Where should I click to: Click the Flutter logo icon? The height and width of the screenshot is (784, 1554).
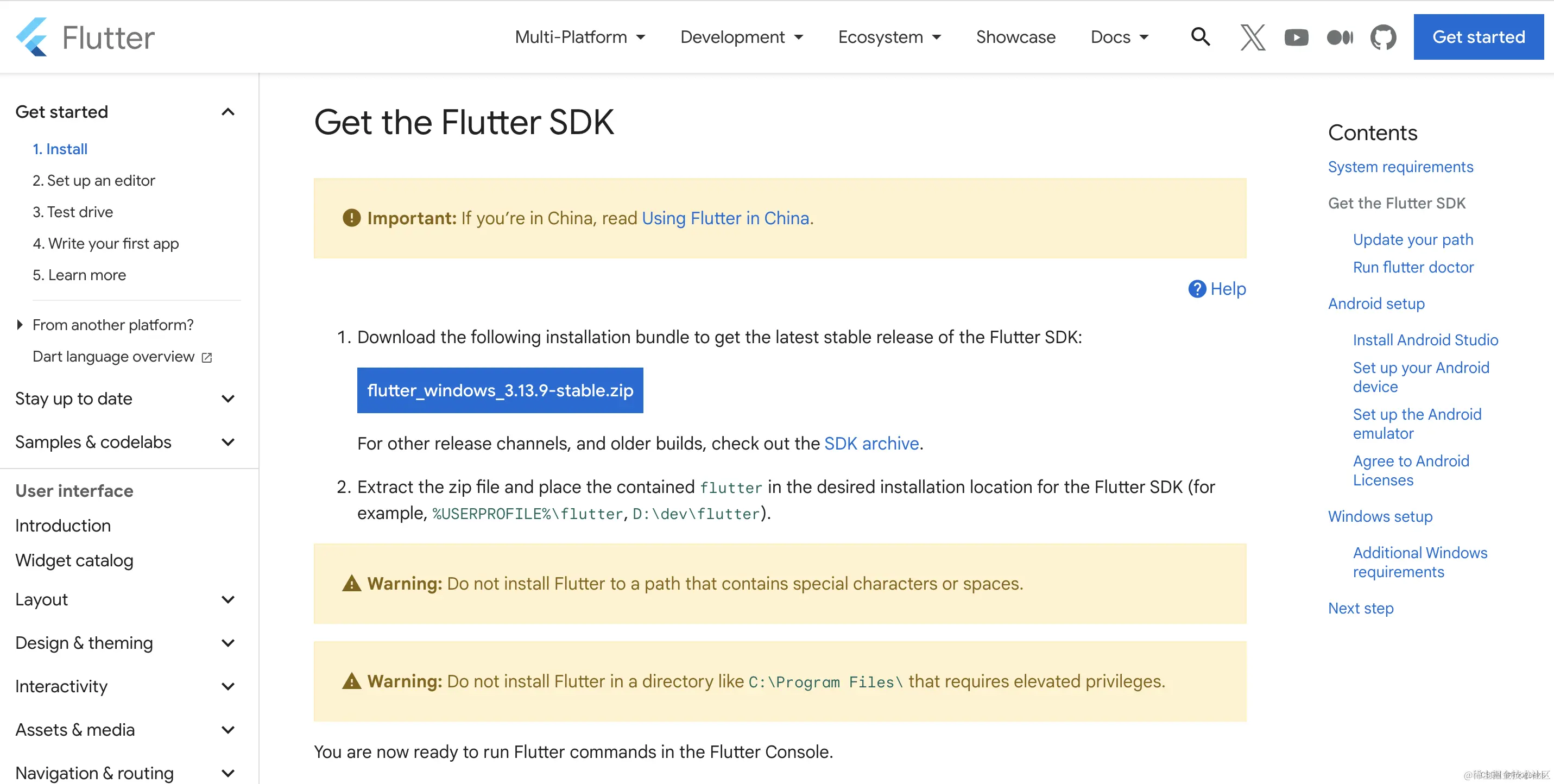click(31, 37)
